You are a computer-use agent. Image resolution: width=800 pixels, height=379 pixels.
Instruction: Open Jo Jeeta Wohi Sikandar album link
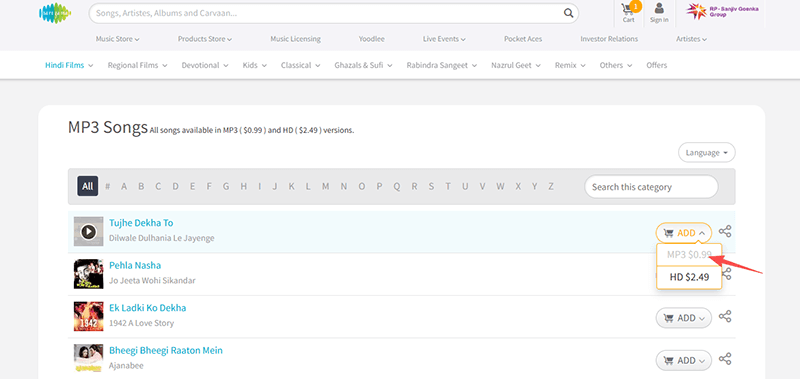152,281
